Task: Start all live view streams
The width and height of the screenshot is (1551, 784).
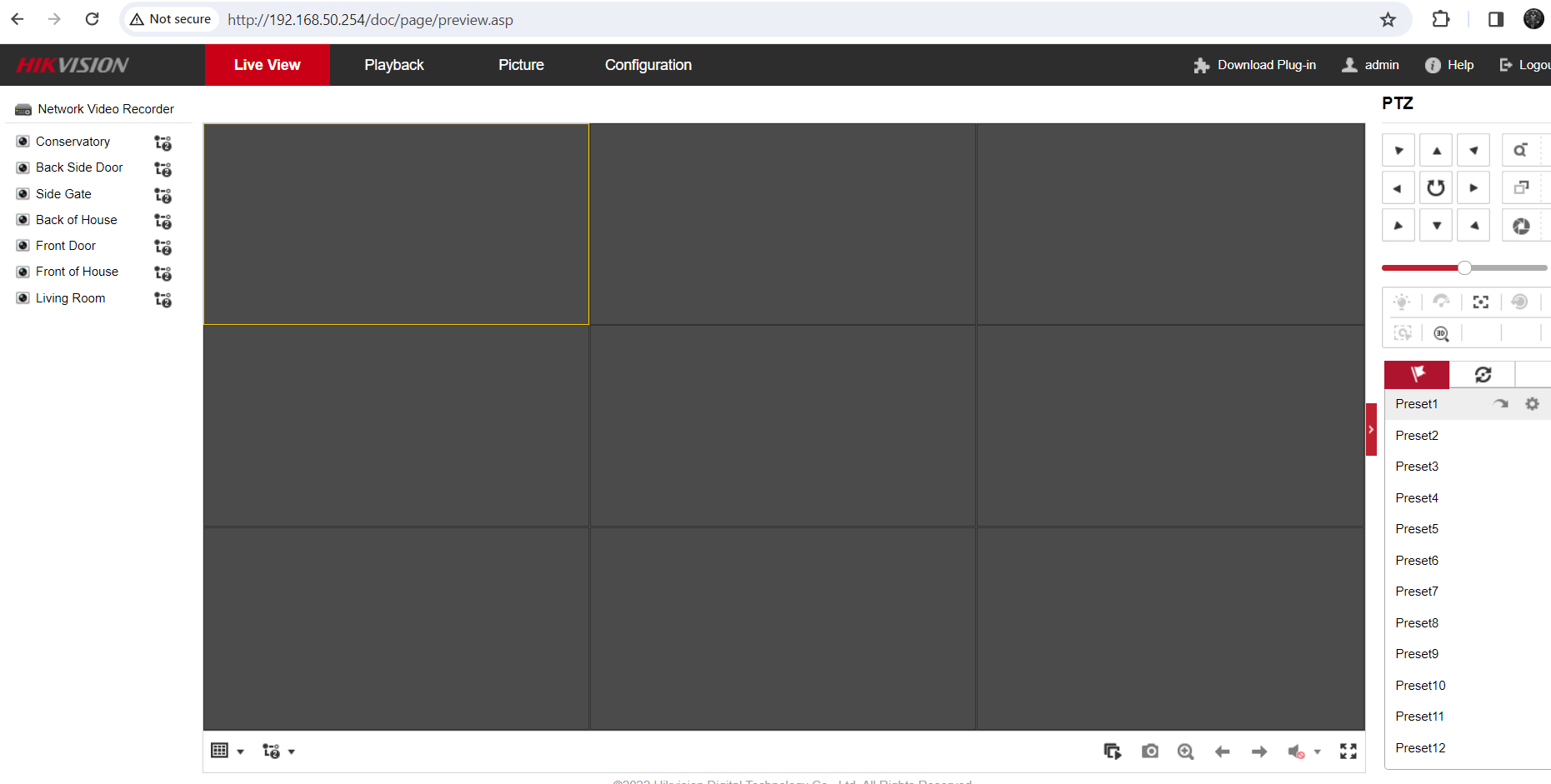Action: [x=1112, y=752]
